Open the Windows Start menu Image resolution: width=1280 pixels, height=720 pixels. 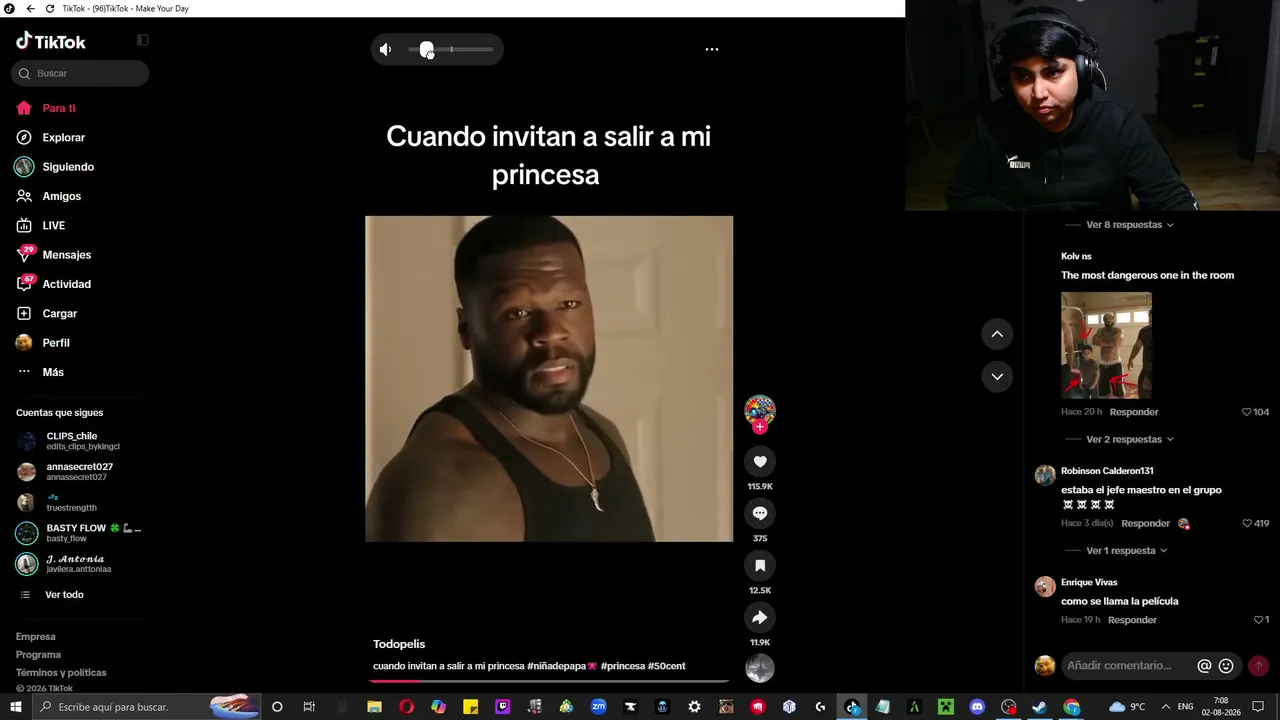[16, 707]
